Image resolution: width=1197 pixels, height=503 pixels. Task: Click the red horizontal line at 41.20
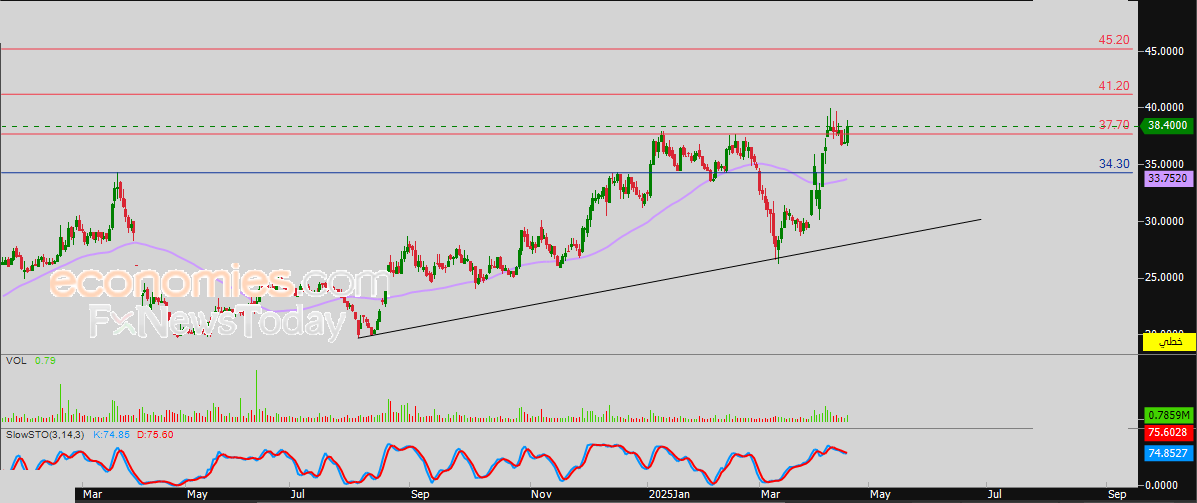pos(565,95)
